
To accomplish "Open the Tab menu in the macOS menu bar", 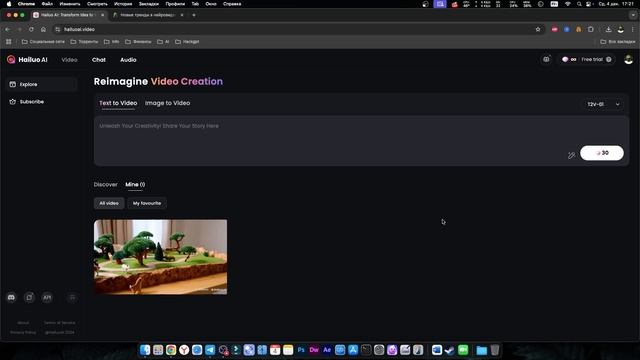I will pos(195,4).
